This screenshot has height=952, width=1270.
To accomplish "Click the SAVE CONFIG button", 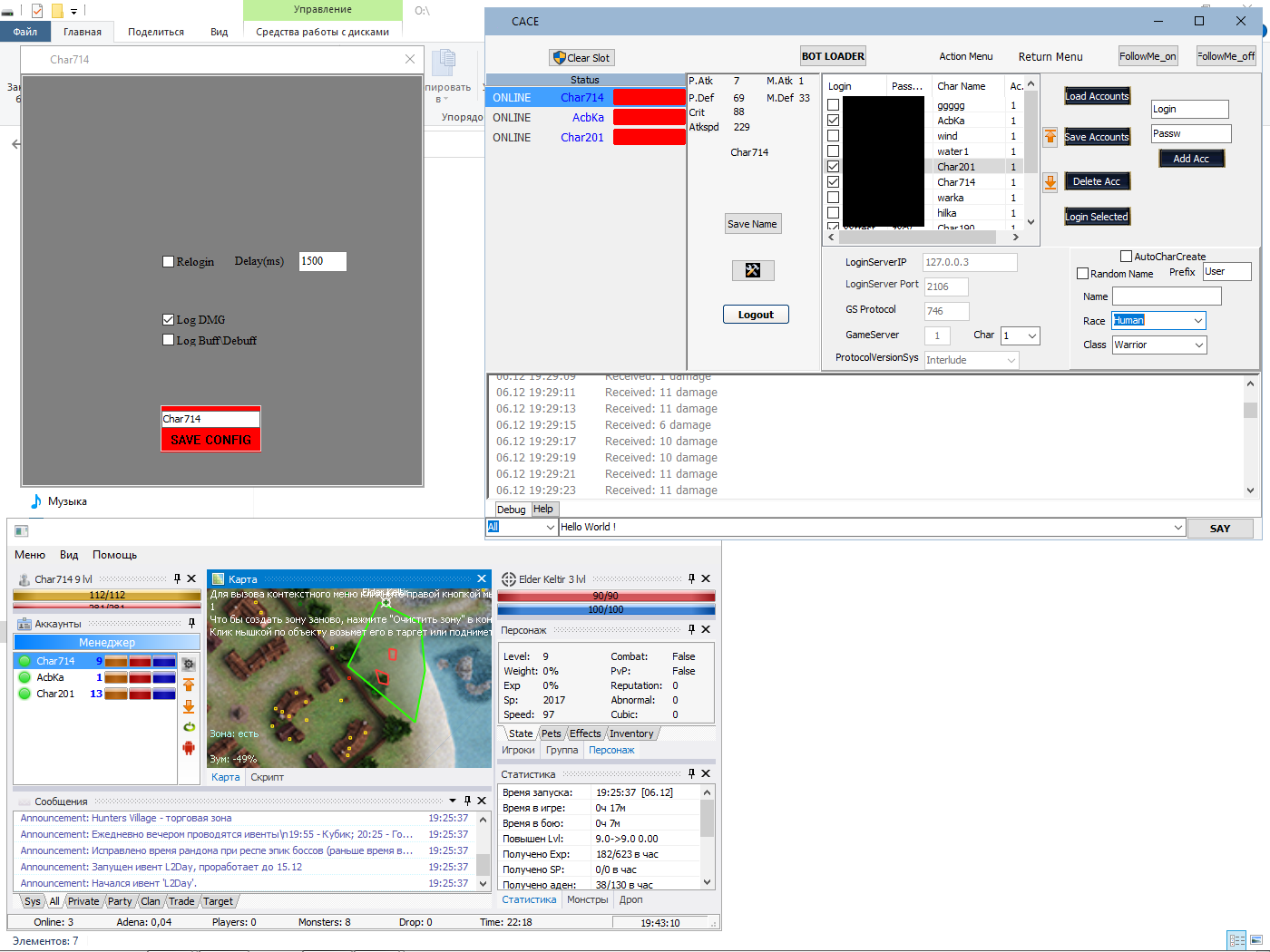I will click(210, 440).
